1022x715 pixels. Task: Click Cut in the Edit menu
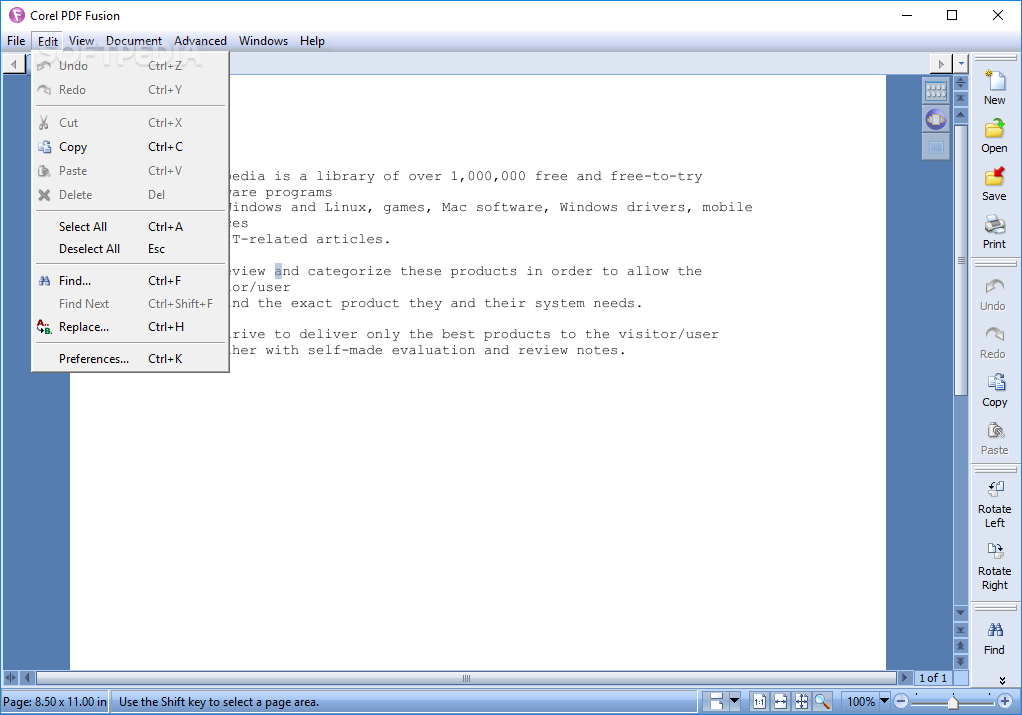click(130, 123)
